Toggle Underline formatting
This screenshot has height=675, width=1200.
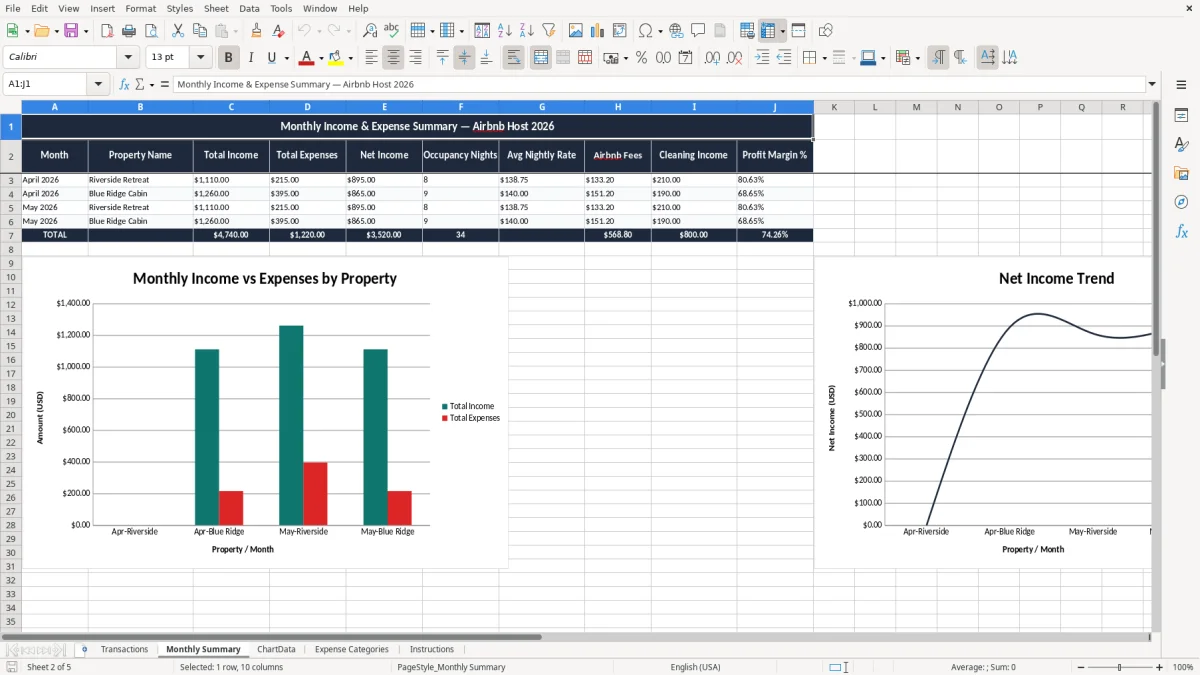pyautogui.click(x=272, y=58)
